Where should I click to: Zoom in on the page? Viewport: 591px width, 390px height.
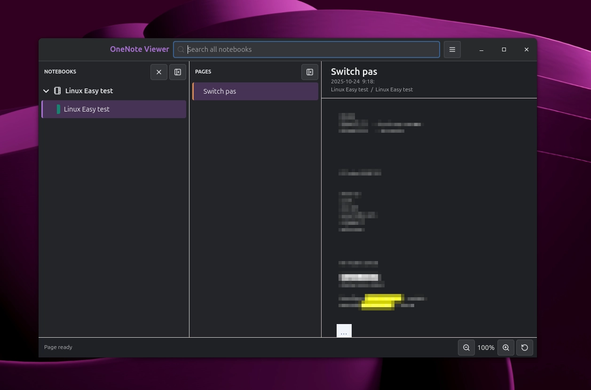click(x=506, y=347)
